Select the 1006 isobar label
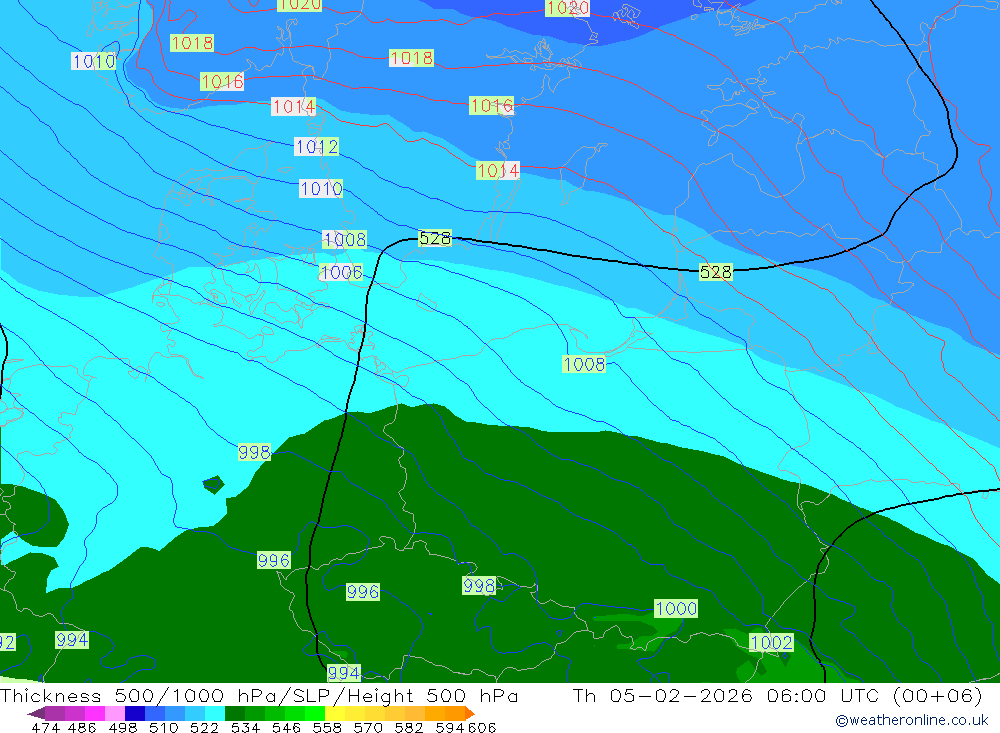This screenshot has width=1000, height=733. [x=341, y=272]
